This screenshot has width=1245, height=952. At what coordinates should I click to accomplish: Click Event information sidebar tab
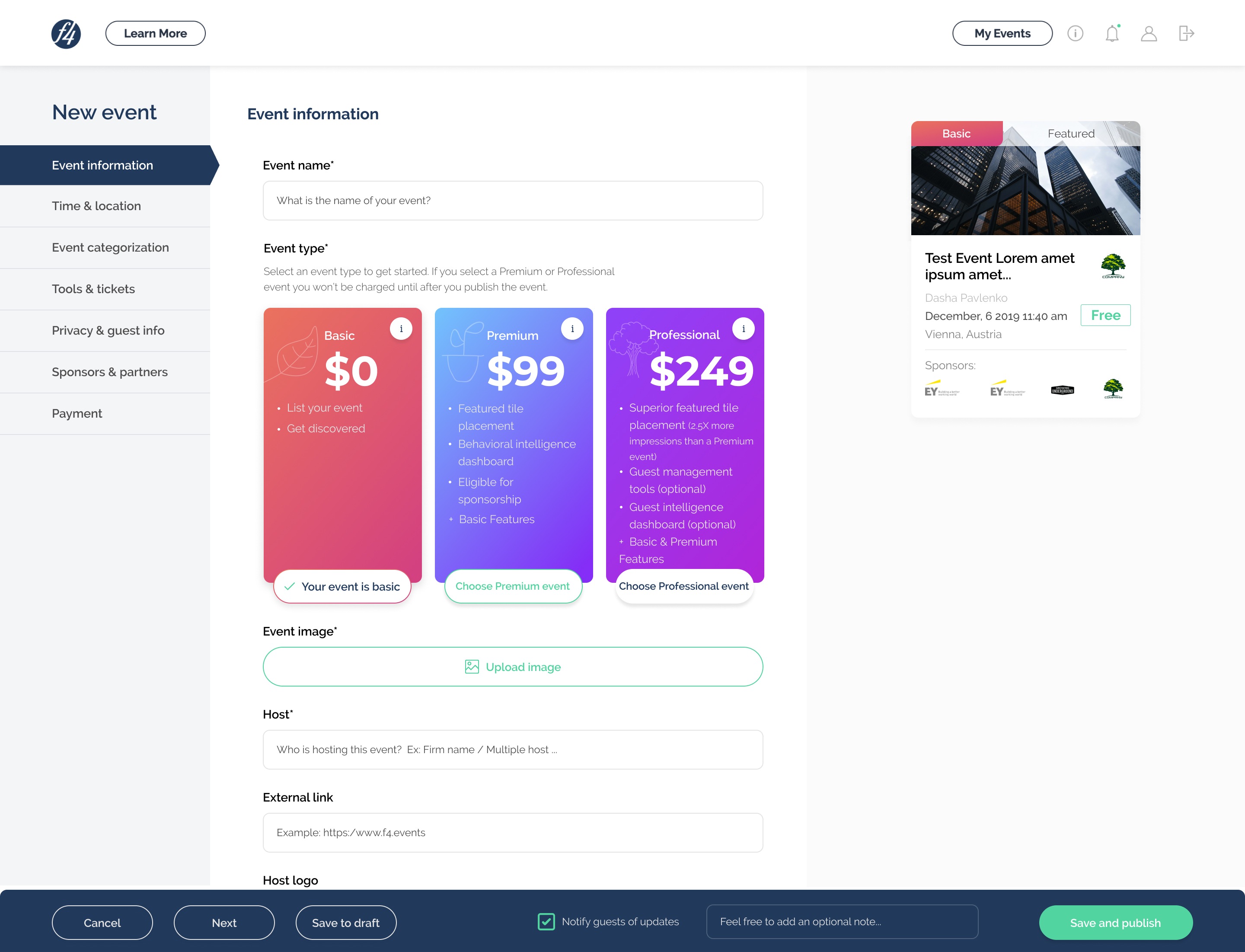[x=102, y=165]
